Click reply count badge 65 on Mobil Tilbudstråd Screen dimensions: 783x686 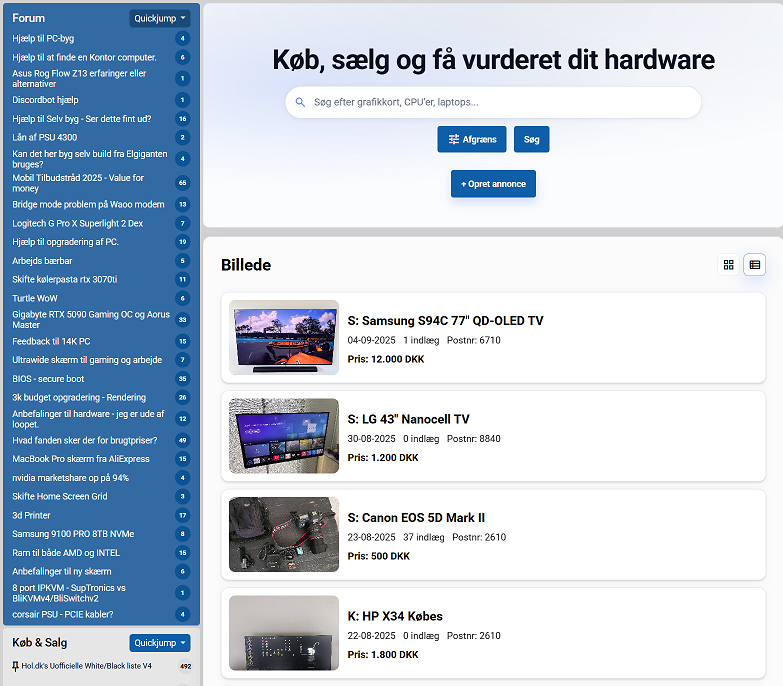182,183
